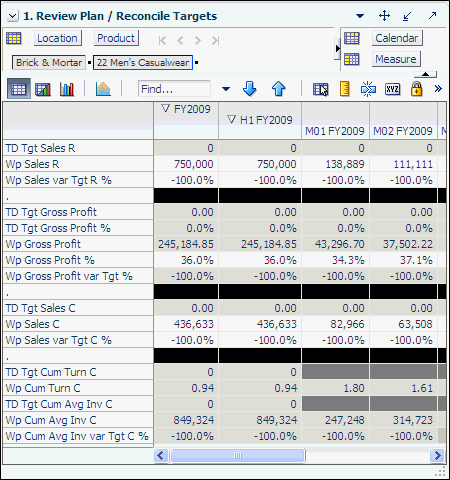Open the Measure dimension button

pos(396,59)
